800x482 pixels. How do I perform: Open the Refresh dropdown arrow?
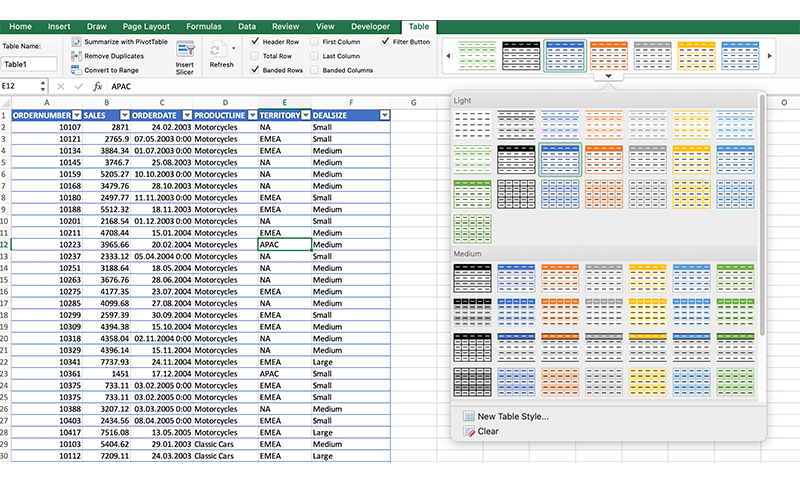[234, 47]
